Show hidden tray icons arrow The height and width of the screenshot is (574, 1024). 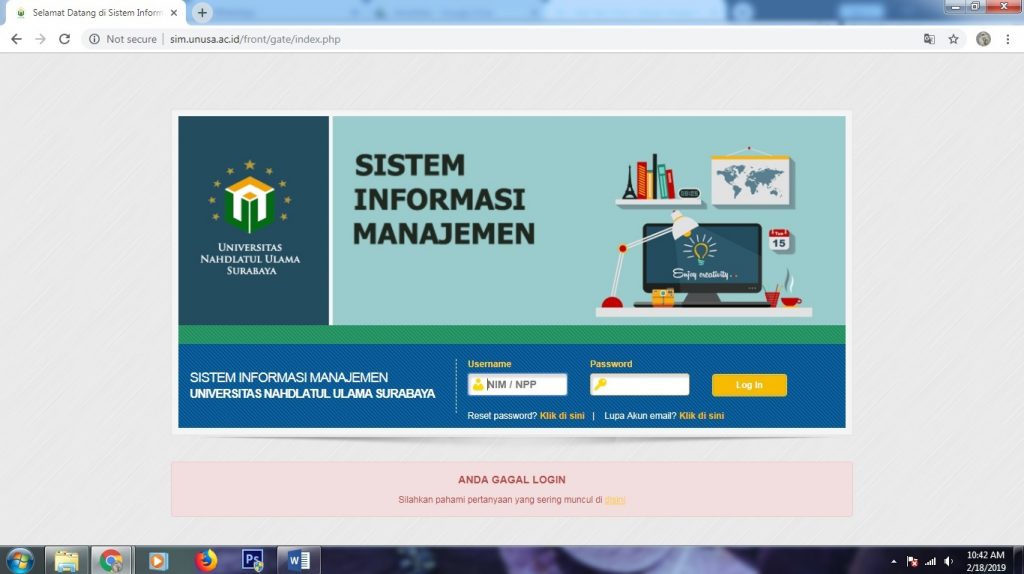point(893,561)
